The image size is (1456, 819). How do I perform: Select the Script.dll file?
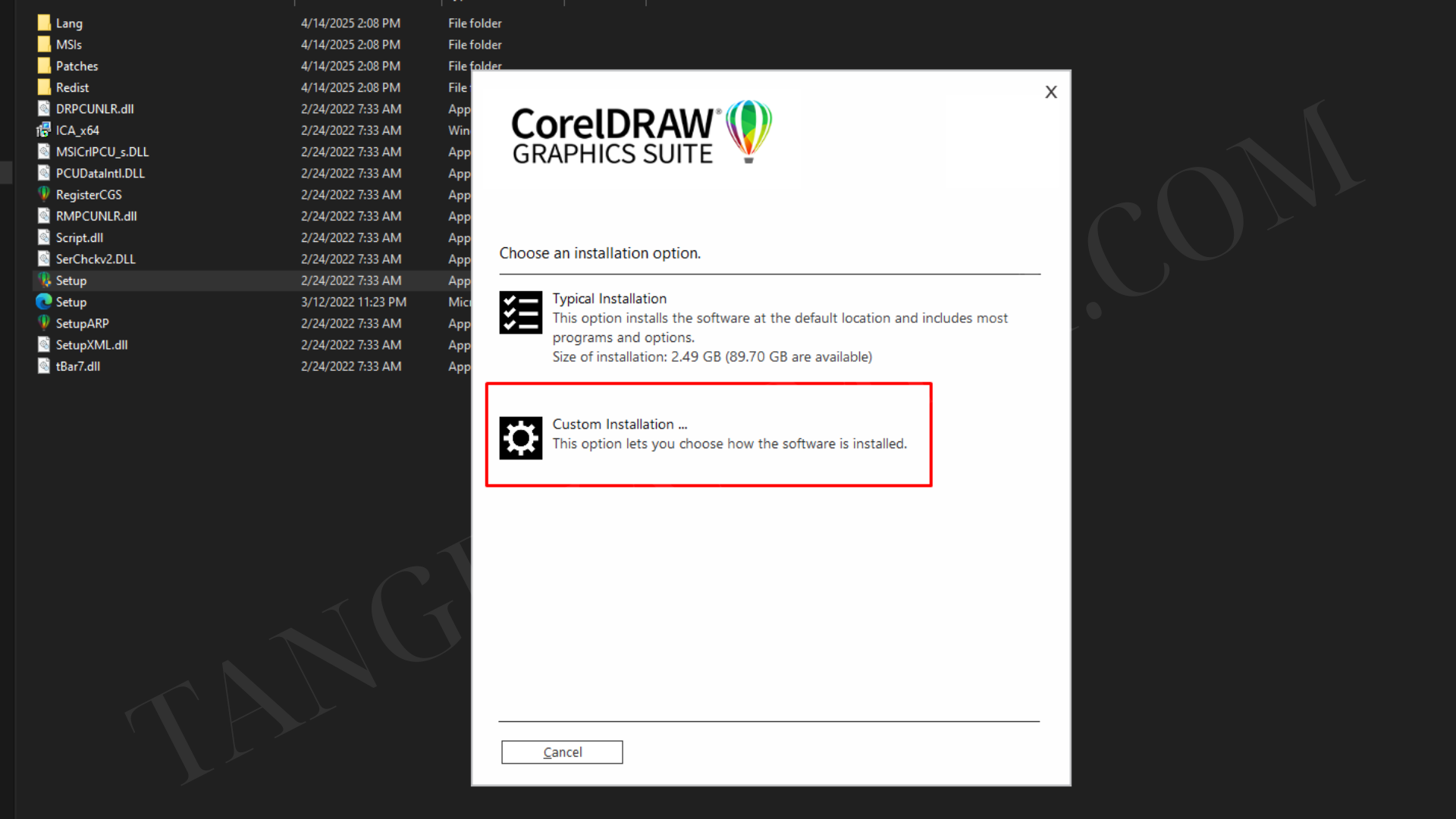(x=79, y=238)
